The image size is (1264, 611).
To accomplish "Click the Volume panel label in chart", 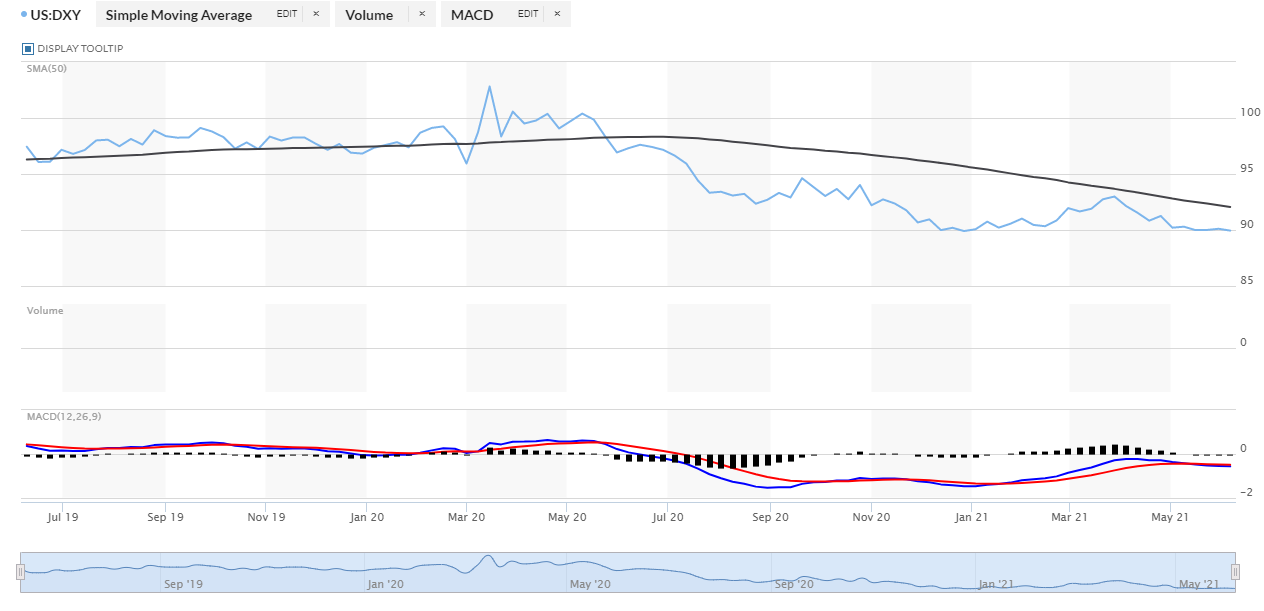I will pos(45,311).
